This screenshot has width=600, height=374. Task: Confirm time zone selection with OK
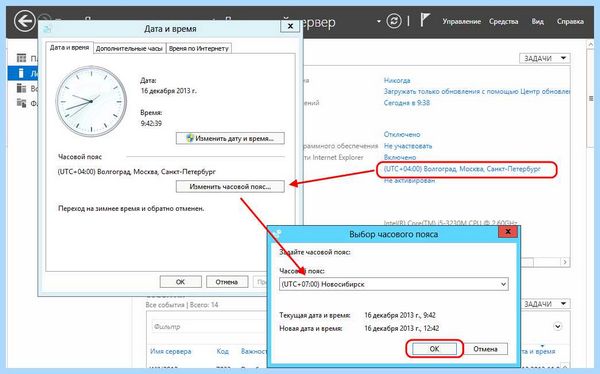(434, 349)
